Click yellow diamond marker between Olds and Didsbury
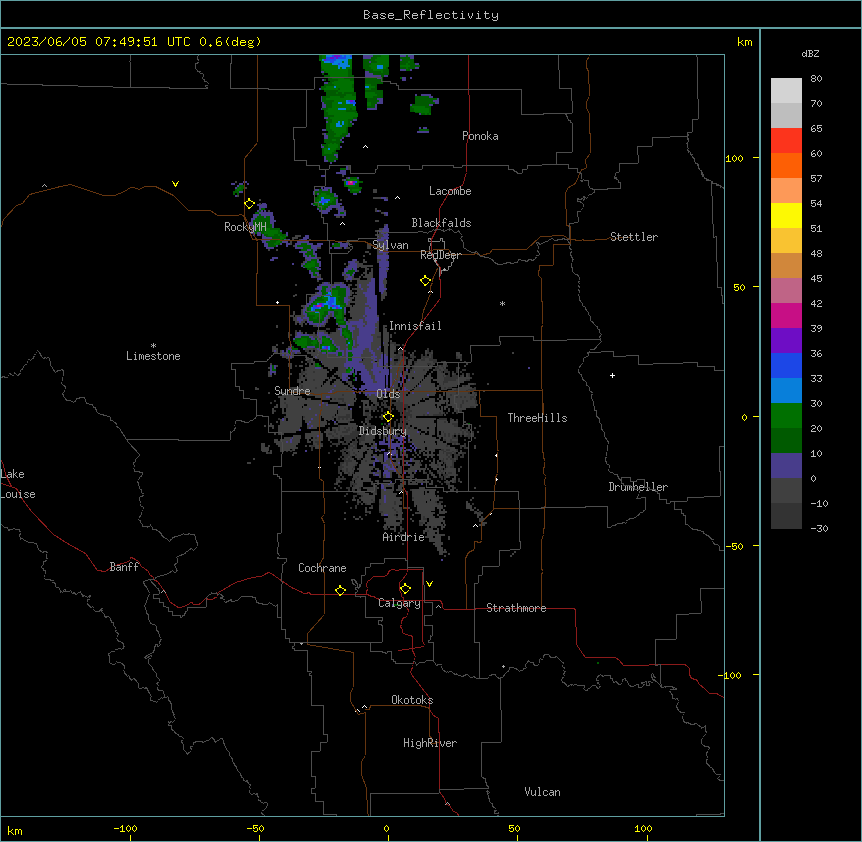This screenshot has width=862, height=842. pyautogui.click(x=388, y=417)
